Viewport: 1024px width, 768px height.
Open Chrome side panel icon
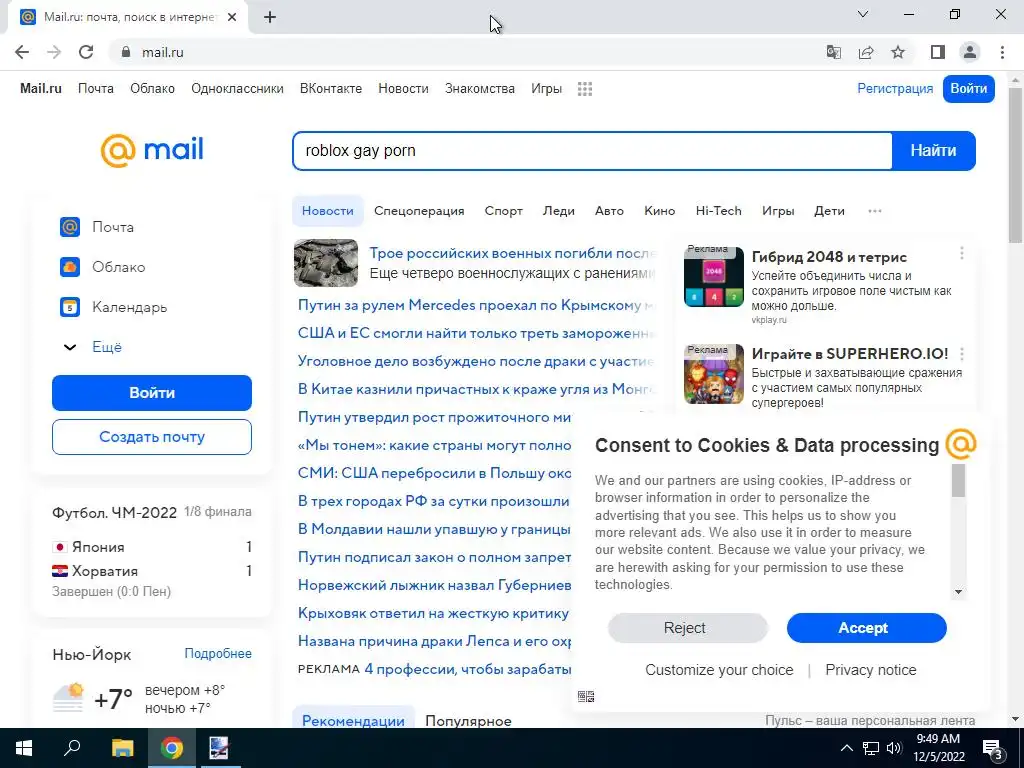tap(938, 52)
